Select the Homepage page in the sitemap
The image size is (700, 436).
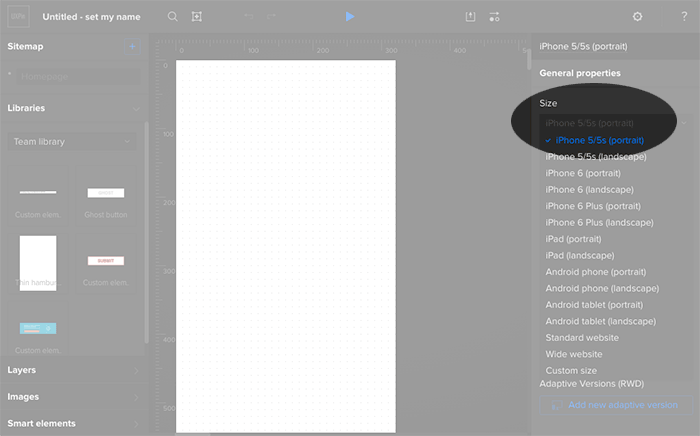click(78, 76)
